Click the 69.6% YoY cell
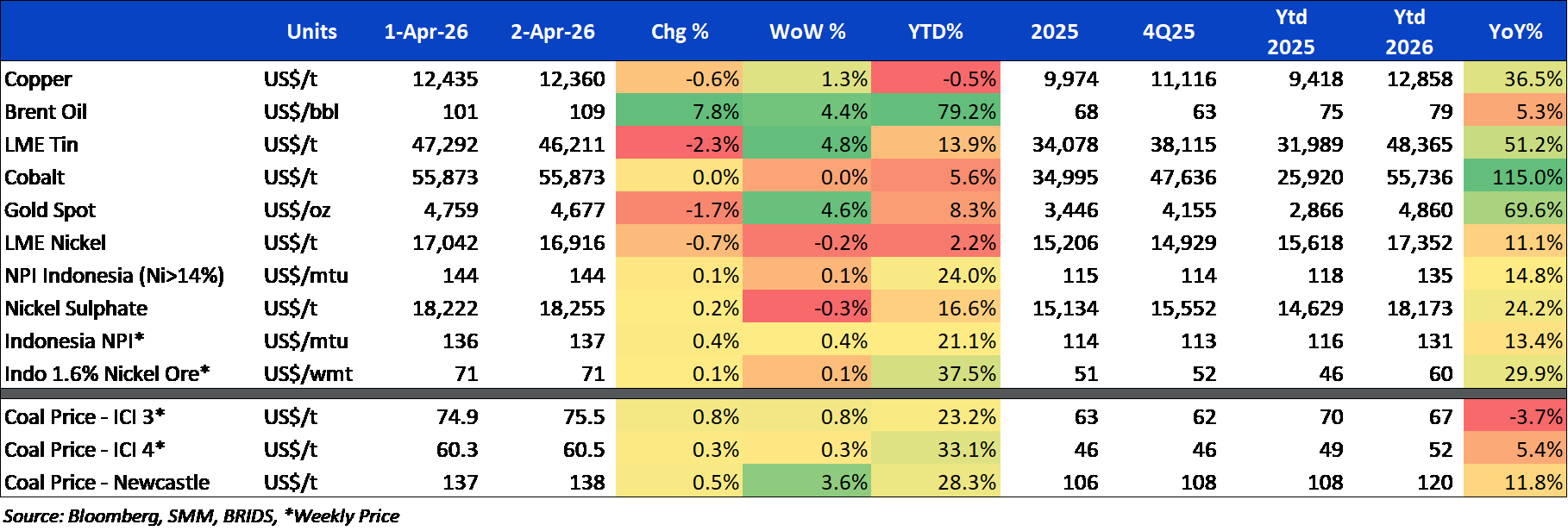Screen dimensions: 1568x531 click(x=1515, y=210)
